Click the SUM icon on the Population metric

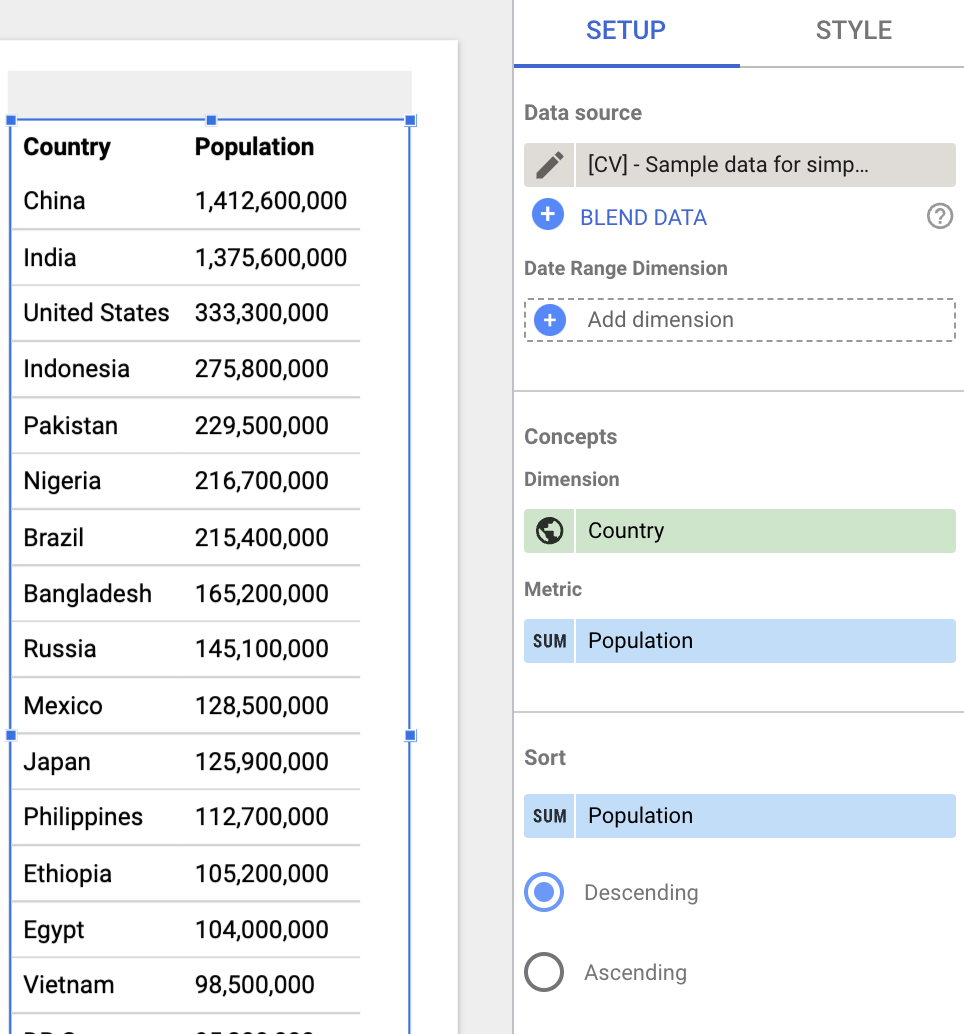click(x=547, y=641)
